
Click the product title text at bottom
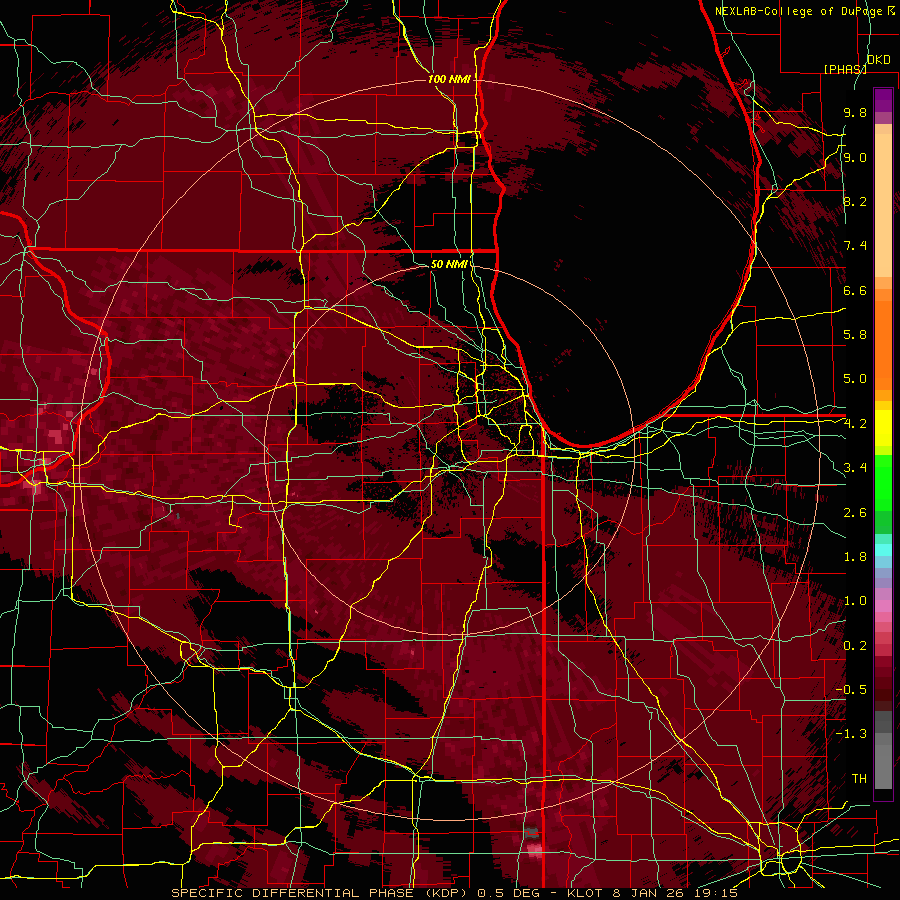455,893
